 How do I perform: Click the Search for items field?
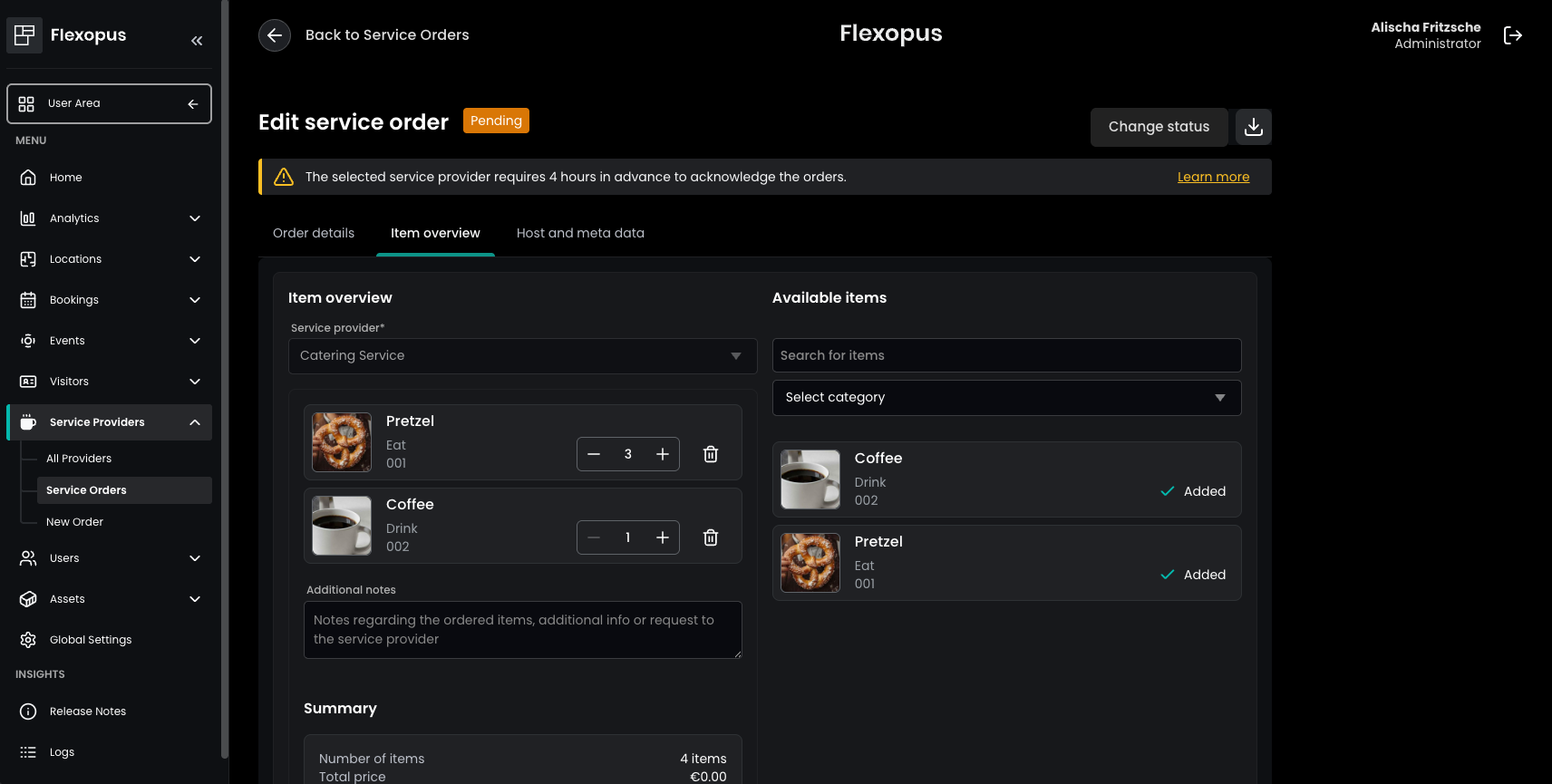pos(1006,355)
